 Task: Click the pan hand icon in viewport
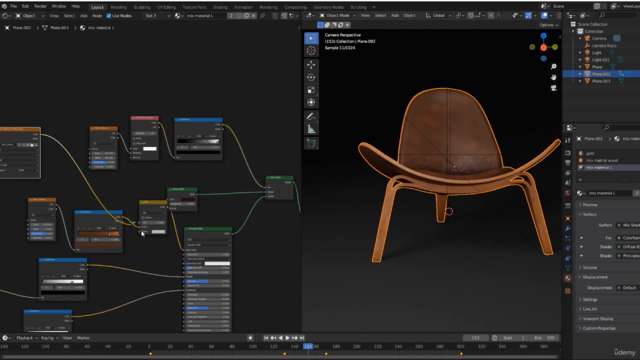pos(553,77)
